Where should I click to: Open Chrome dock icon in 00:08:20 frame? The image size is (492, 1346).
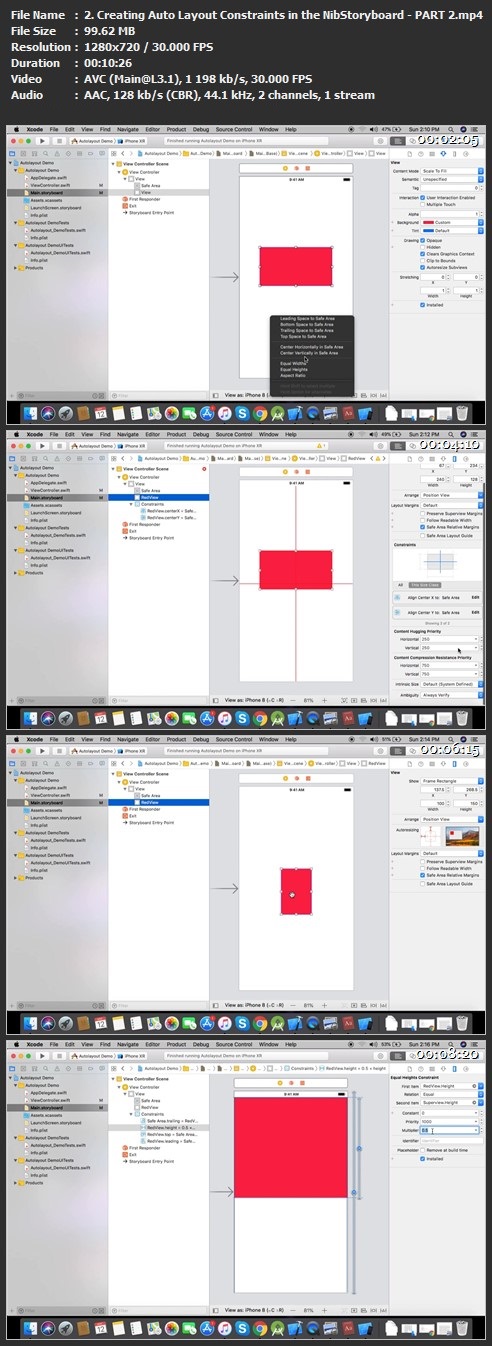click(260, 1326)
